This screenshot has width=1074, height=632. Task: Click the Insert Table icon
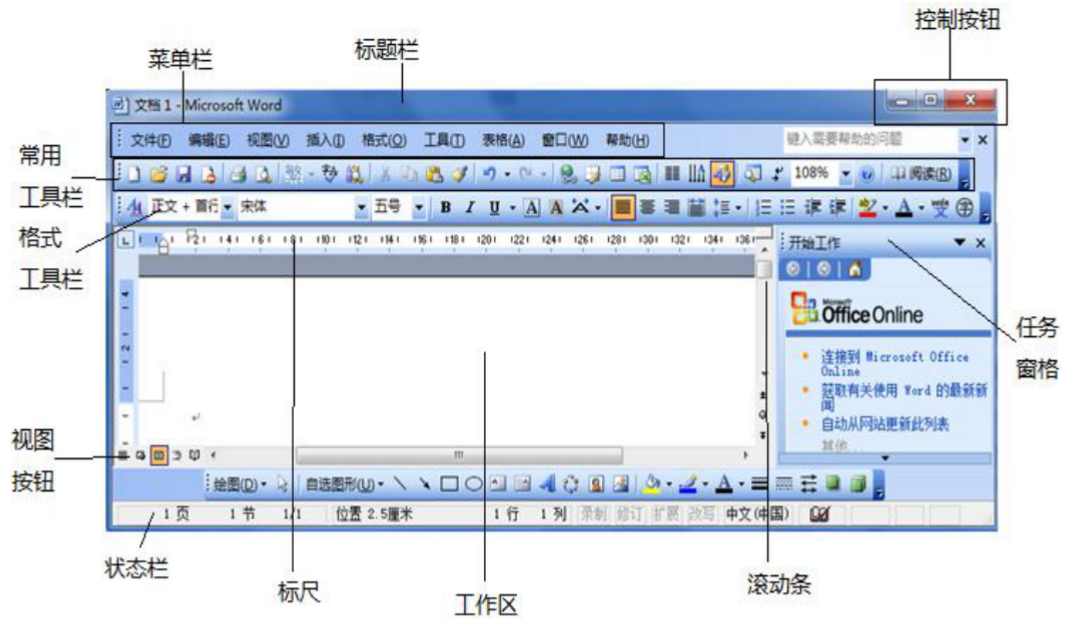(x=617, y=175)
